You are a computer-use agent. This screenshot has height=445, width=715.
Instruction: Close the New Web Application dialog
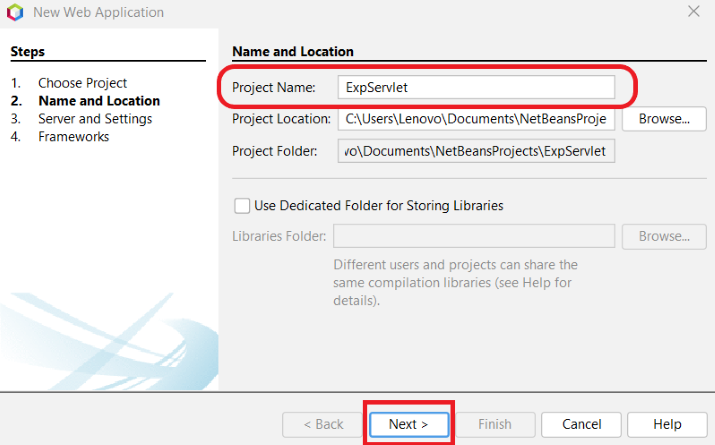click(x=693, y=11)
